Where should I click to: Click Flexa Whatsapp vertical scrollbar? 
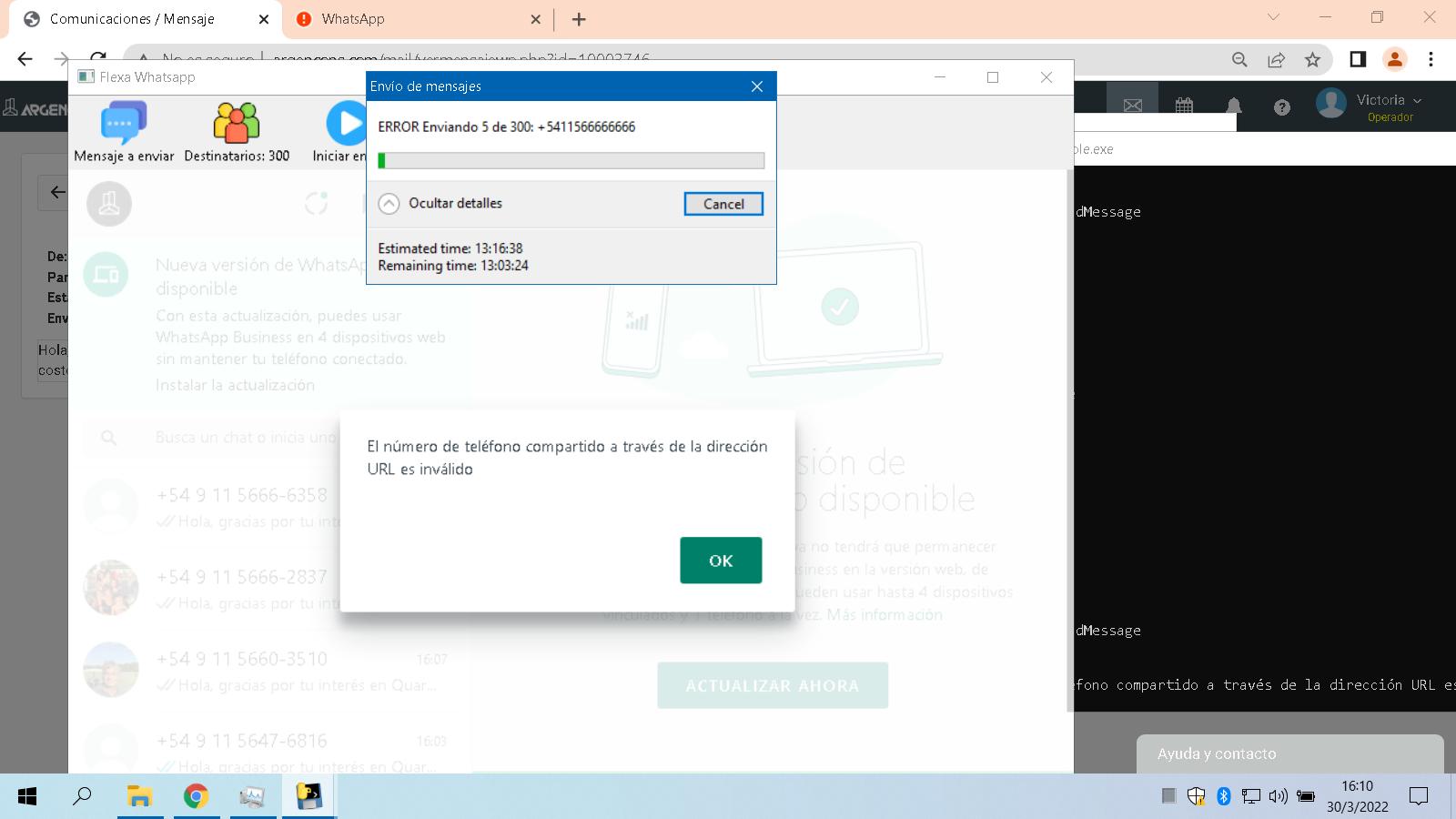[x=1069, y=440]
